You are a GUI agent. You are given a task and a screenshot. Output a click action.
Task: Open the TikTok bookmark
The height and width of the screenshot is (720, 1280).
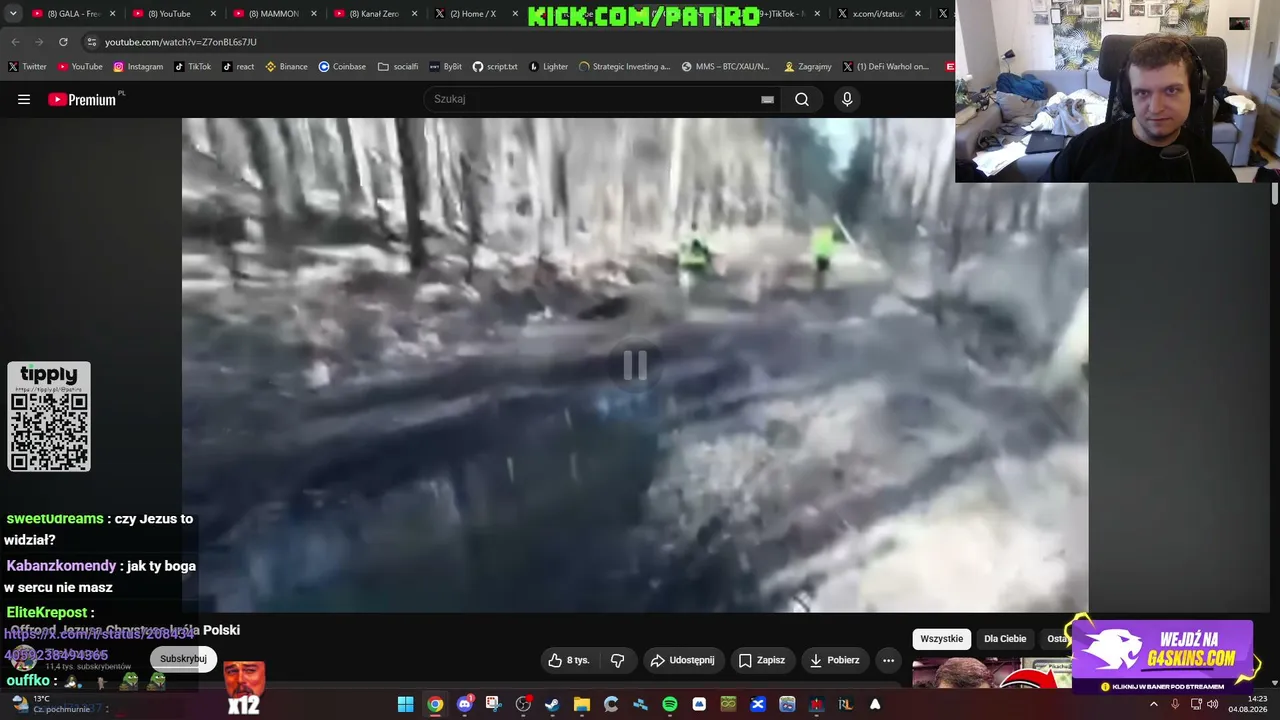pyautogui.click(x=193, y=67)
